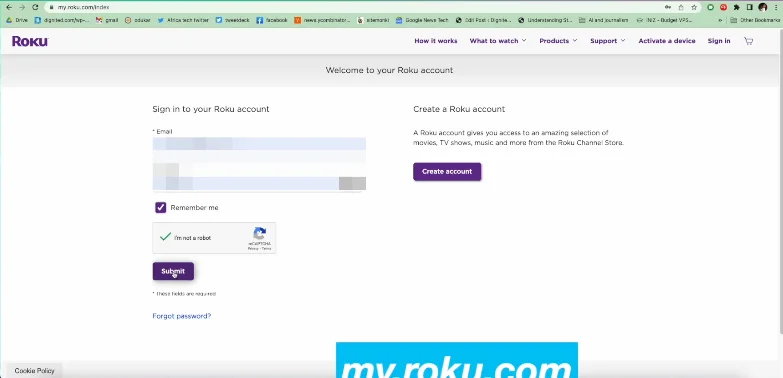Click the padlock site info icon

(x=51, y=7)
